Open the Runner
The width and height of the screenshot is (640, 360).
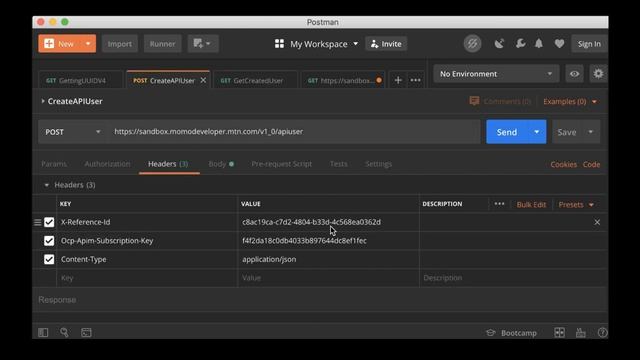pyautogui.click(x=162, y=44)
